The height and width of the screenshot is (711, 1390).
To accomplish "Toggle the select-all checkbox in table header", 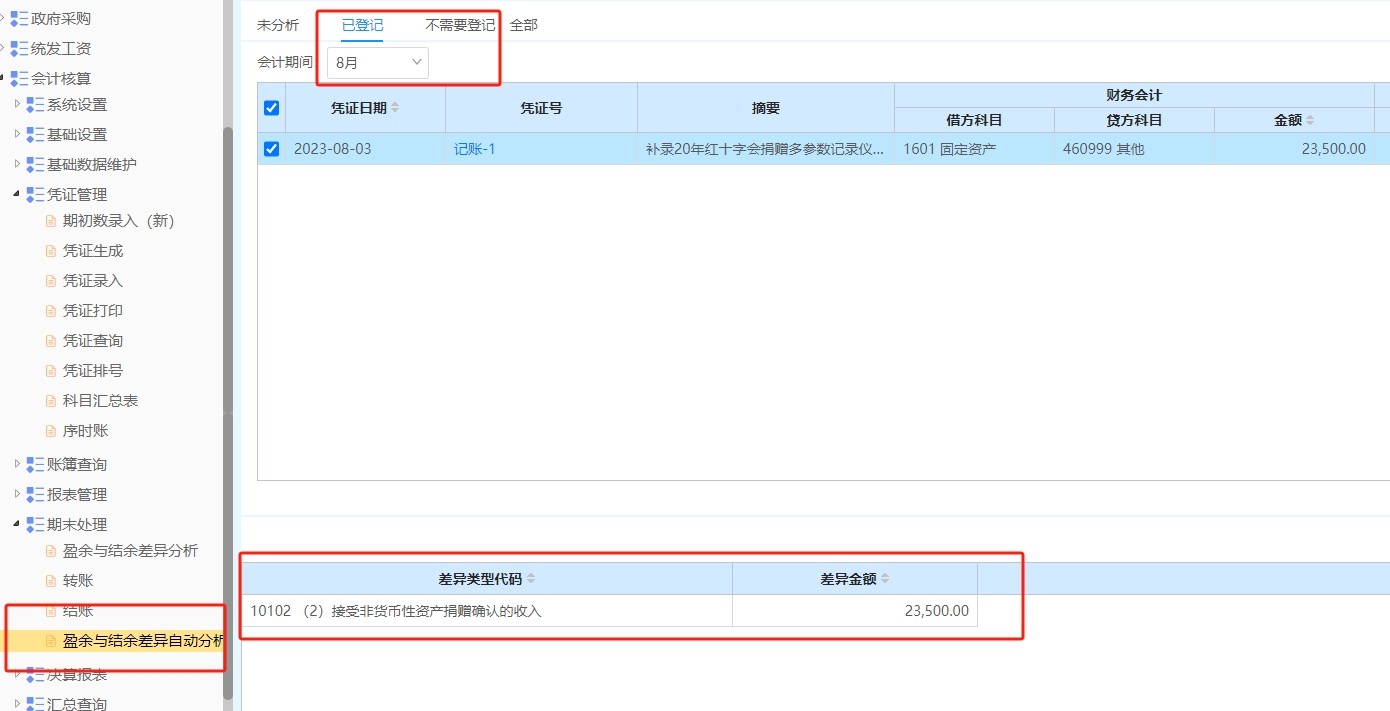I will coord(271,108).
